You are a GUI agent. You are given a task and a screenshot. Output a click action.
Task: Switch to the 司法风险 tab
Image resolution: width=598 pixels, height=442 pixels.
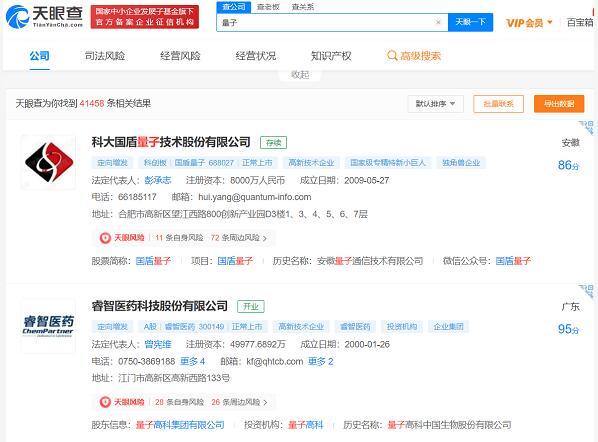click(x=105, y=56)
